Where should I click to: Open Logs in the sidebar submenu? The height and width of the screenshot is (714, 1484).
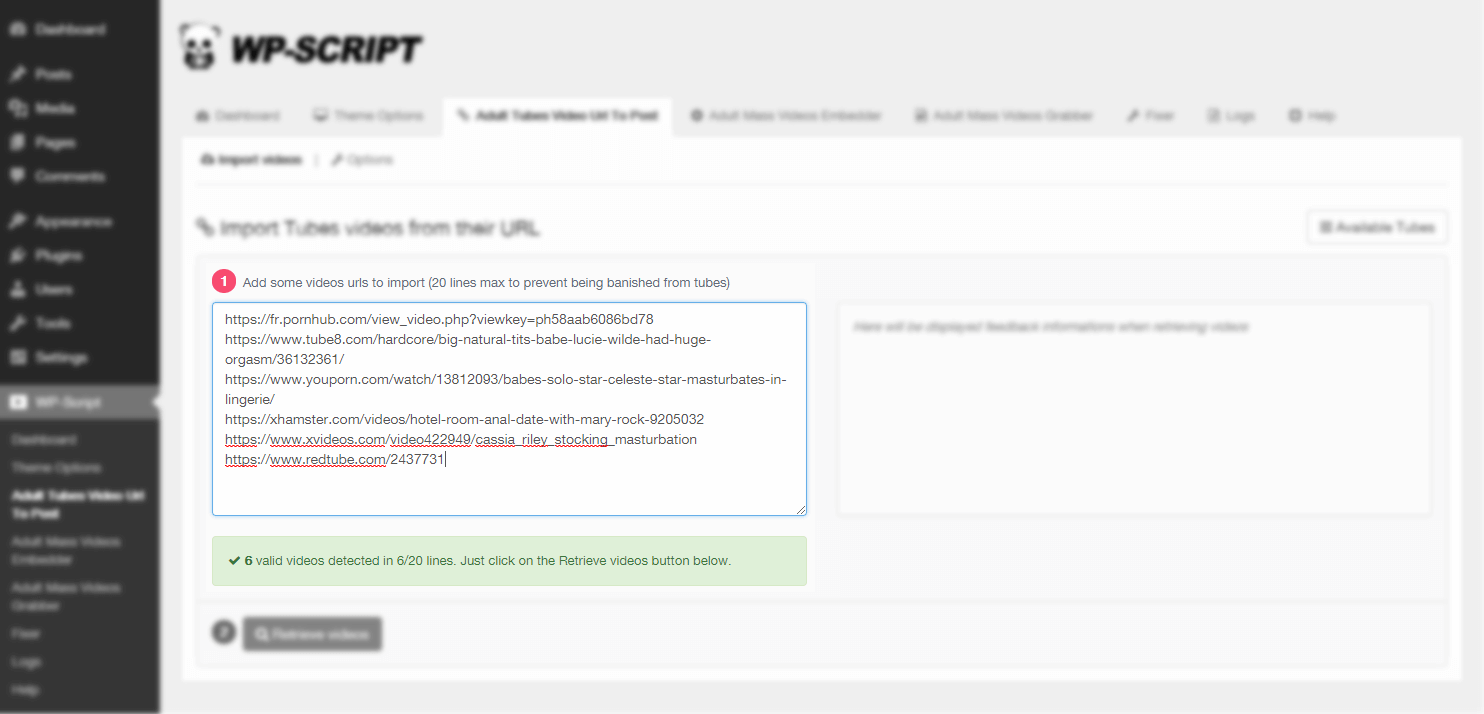[26, 662]
